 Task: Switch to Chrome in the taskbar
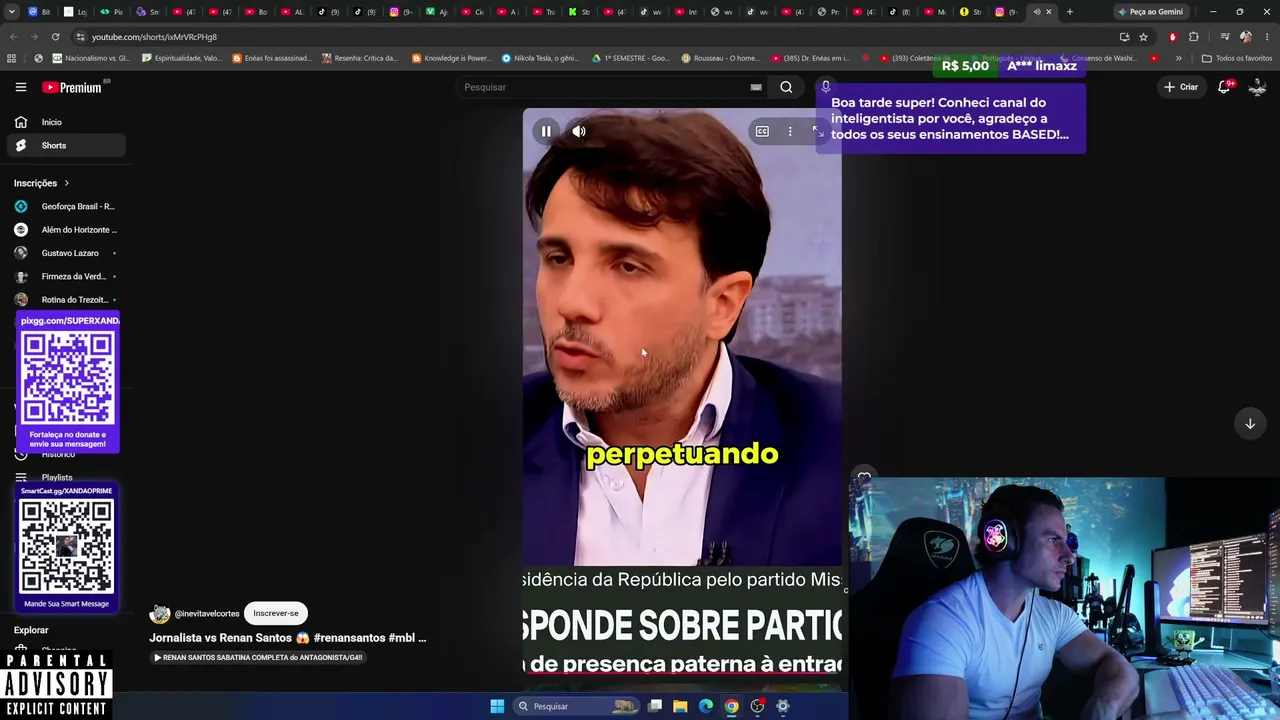click(x=732, y=706)
